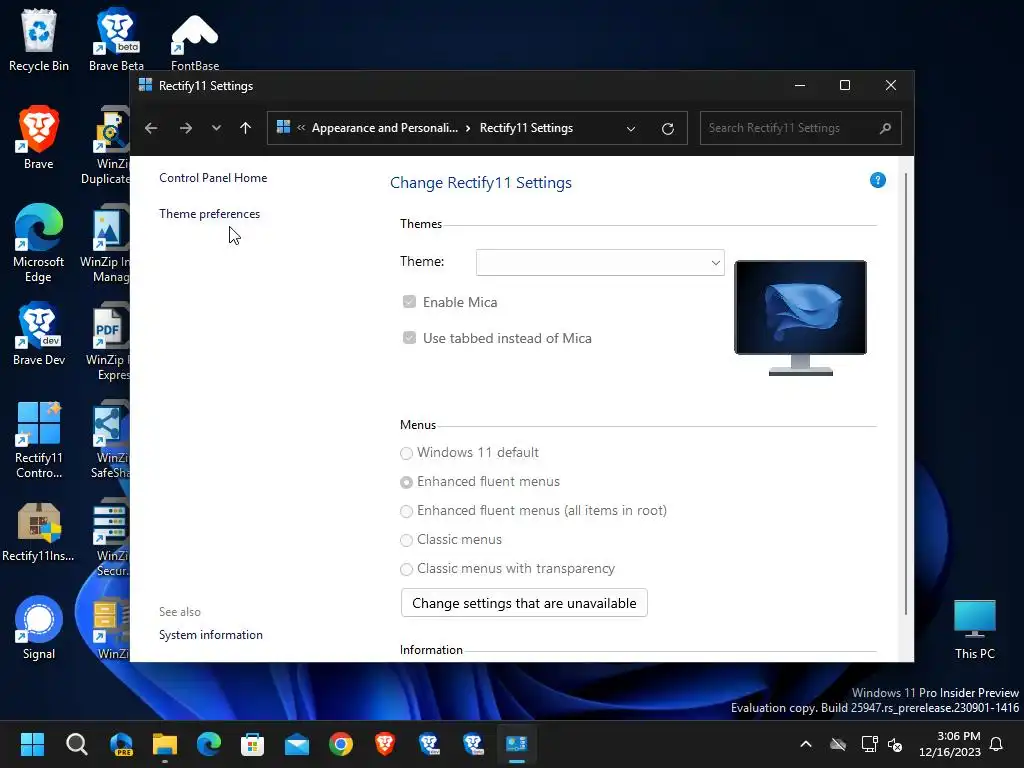Select Classic menus radio button
The image size is (1024, 768).
click(406, 540)
